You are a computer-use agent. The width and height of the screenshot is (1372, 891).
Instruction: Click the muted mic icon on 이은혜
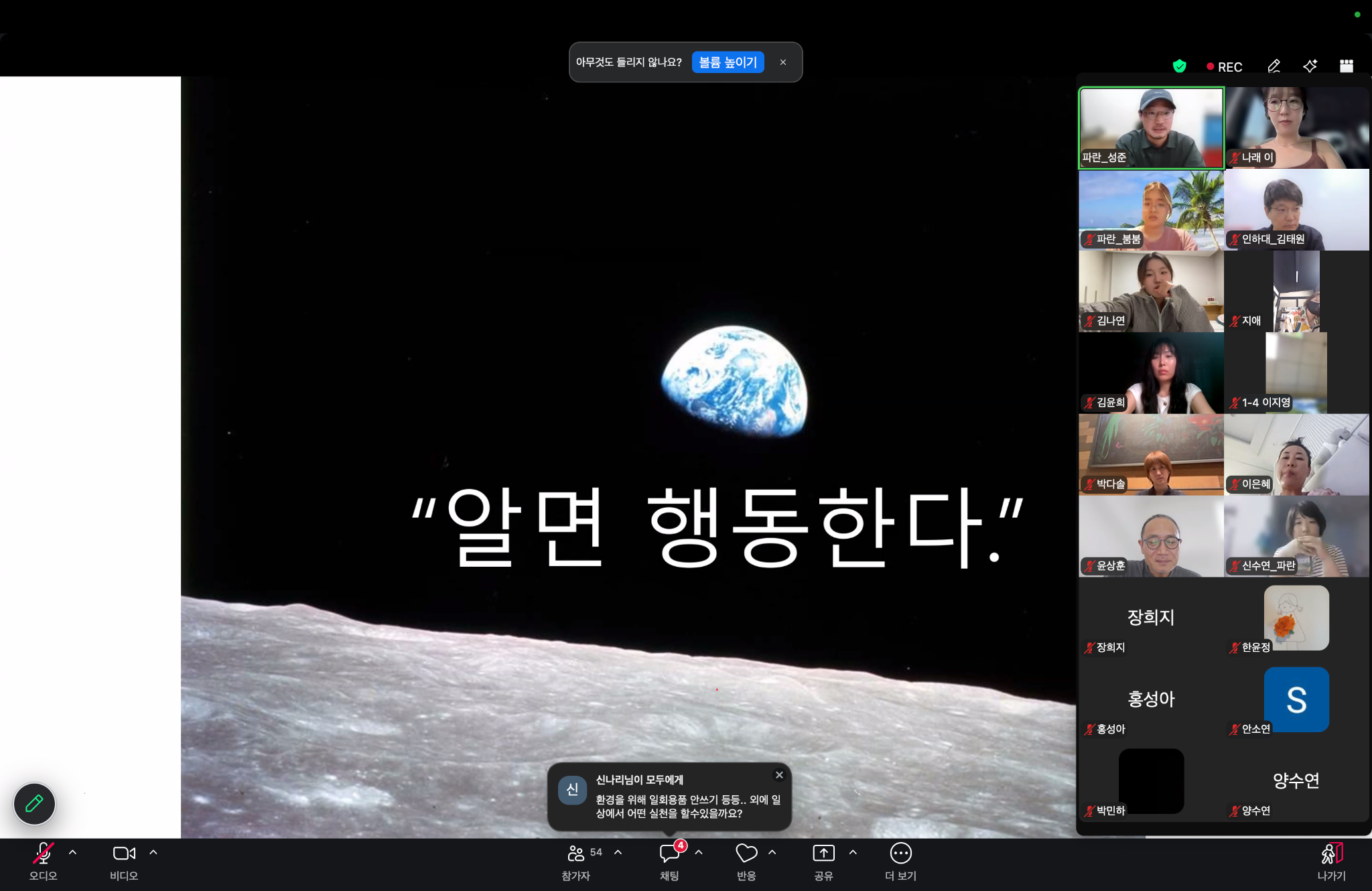click(1235, 484)
